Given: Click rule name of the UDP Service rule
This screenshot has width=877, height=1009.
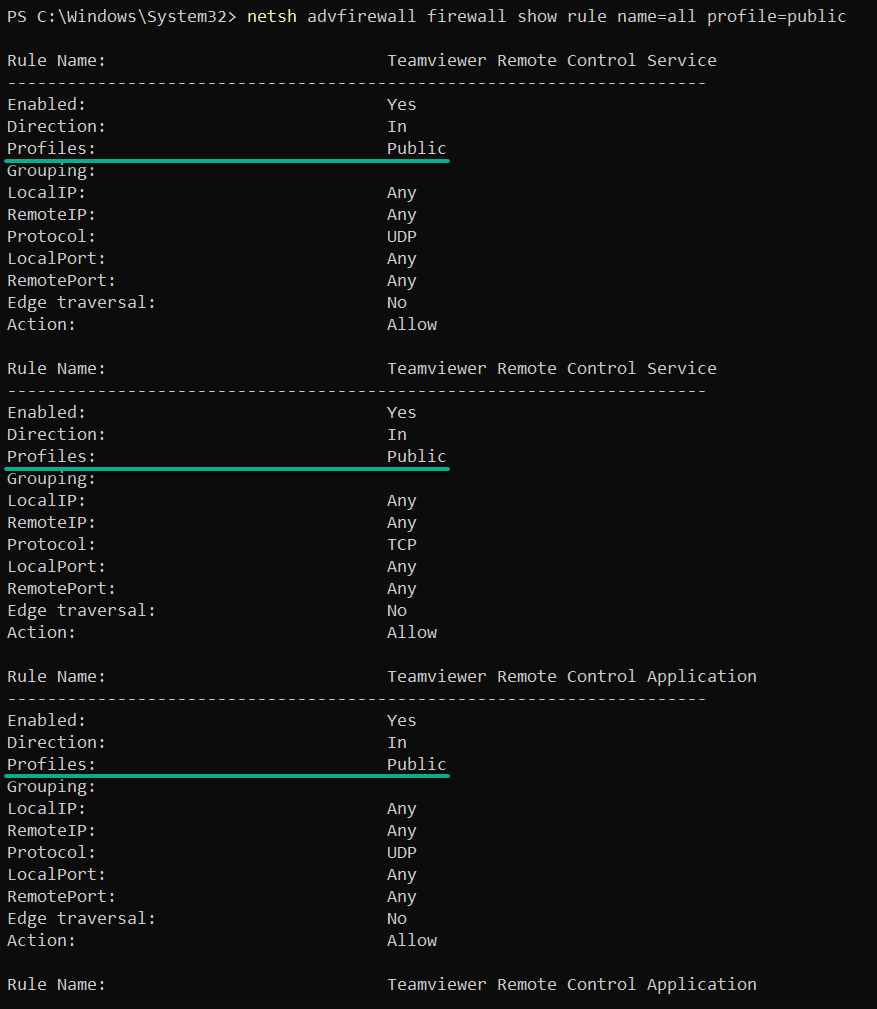Looking at the screenshot, I should click(551, 60).
